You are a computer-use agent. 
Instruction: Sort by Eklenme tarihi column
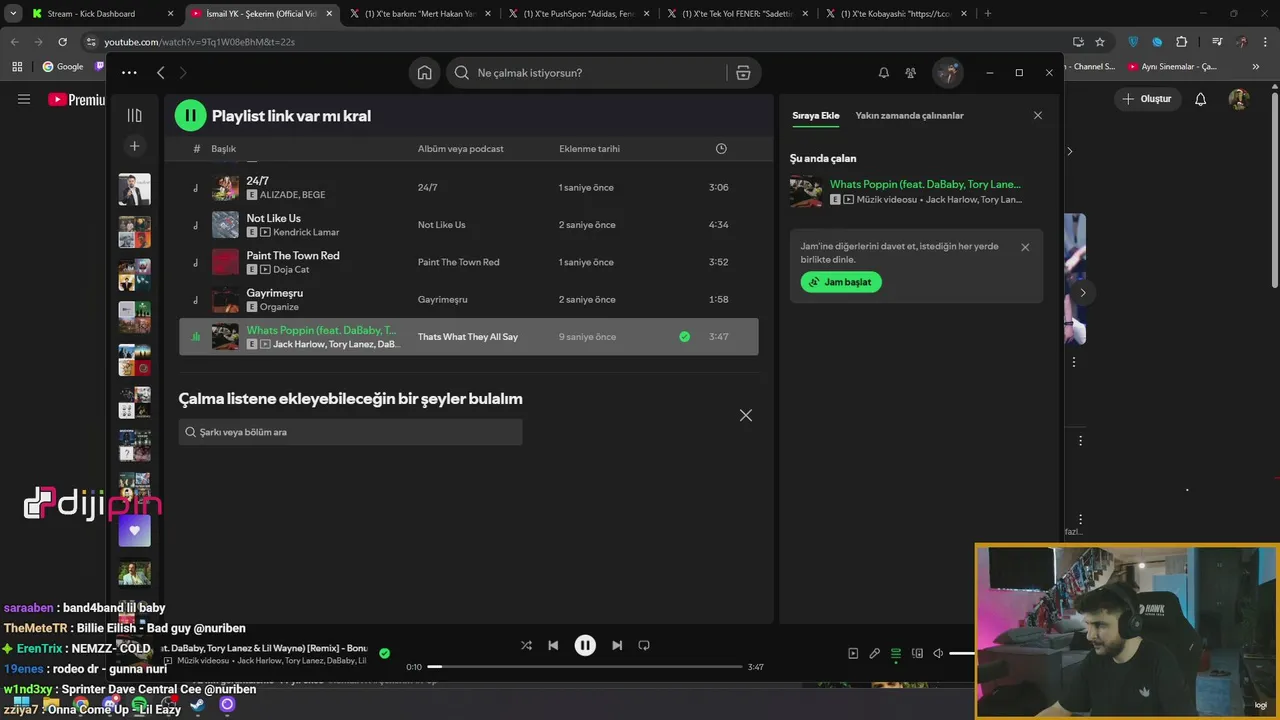(589, 149)
